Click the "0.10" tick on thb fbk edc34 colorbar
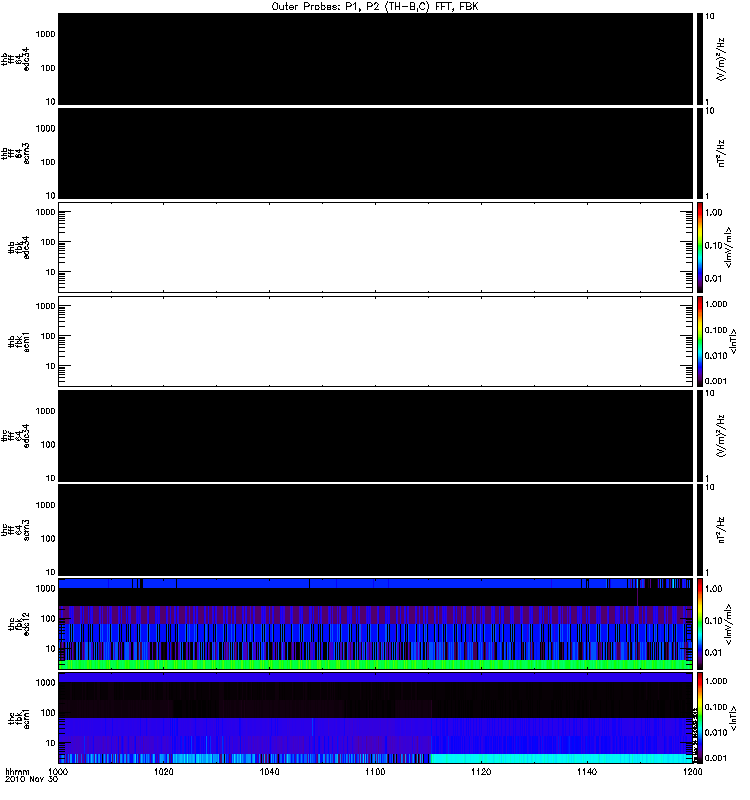Image resolution: width=750 pixels, height=800 pixels. tap(714, 245)
